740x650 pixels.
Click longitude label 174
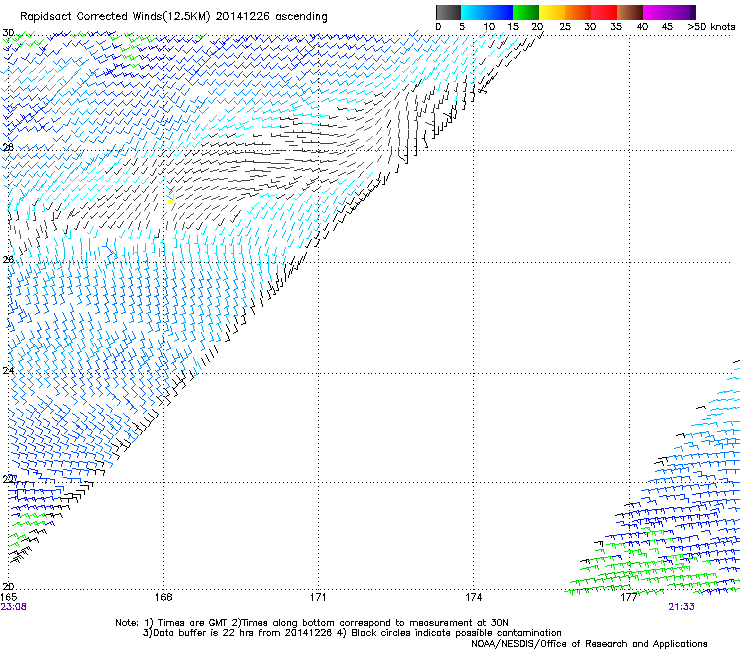click(x=473, y=597)
